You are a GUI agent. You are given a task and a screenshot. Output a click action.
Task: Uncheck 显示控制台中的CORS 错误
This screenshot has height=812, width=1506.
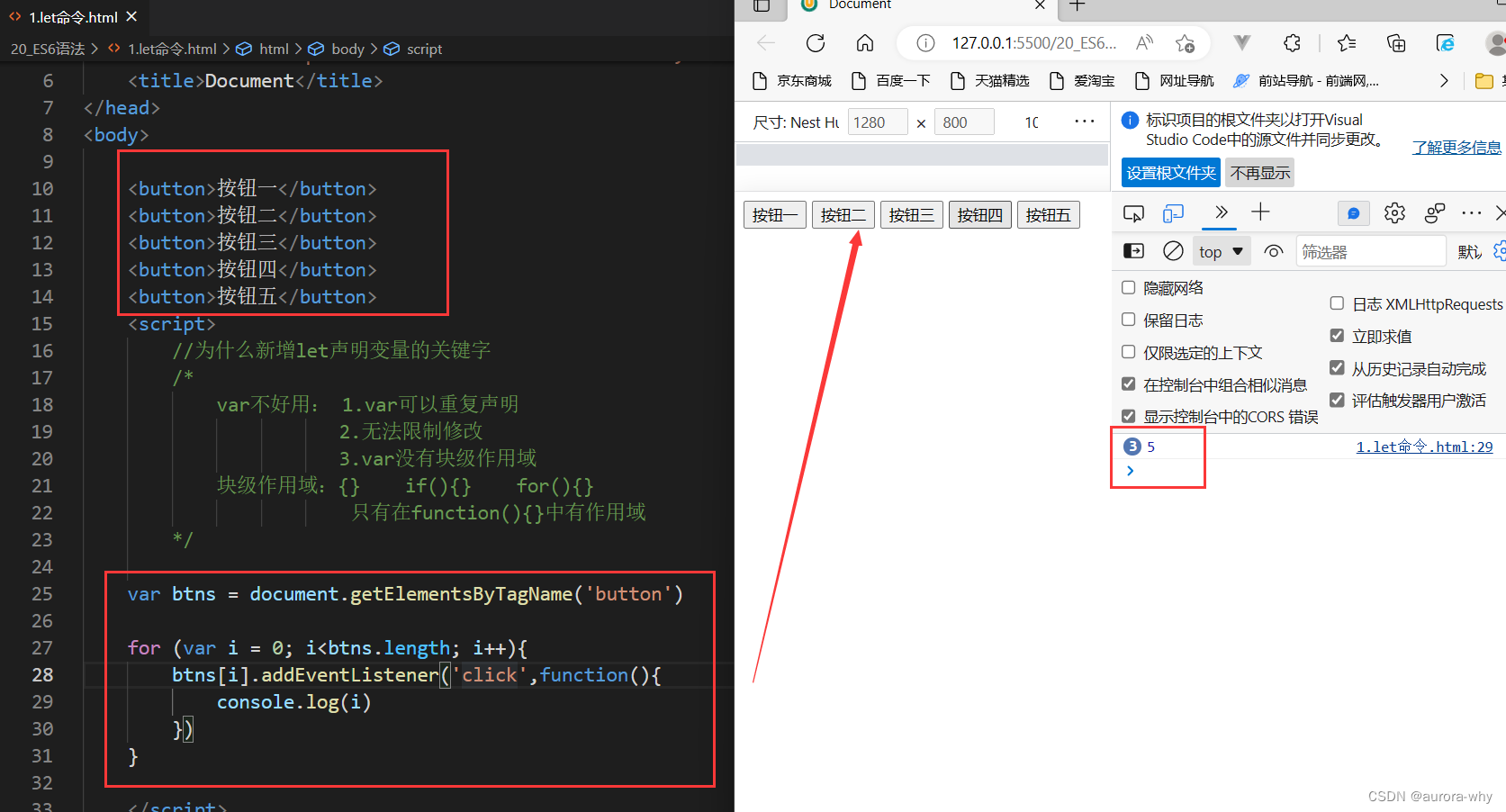pyautogui.click(x=1129, y=416)
